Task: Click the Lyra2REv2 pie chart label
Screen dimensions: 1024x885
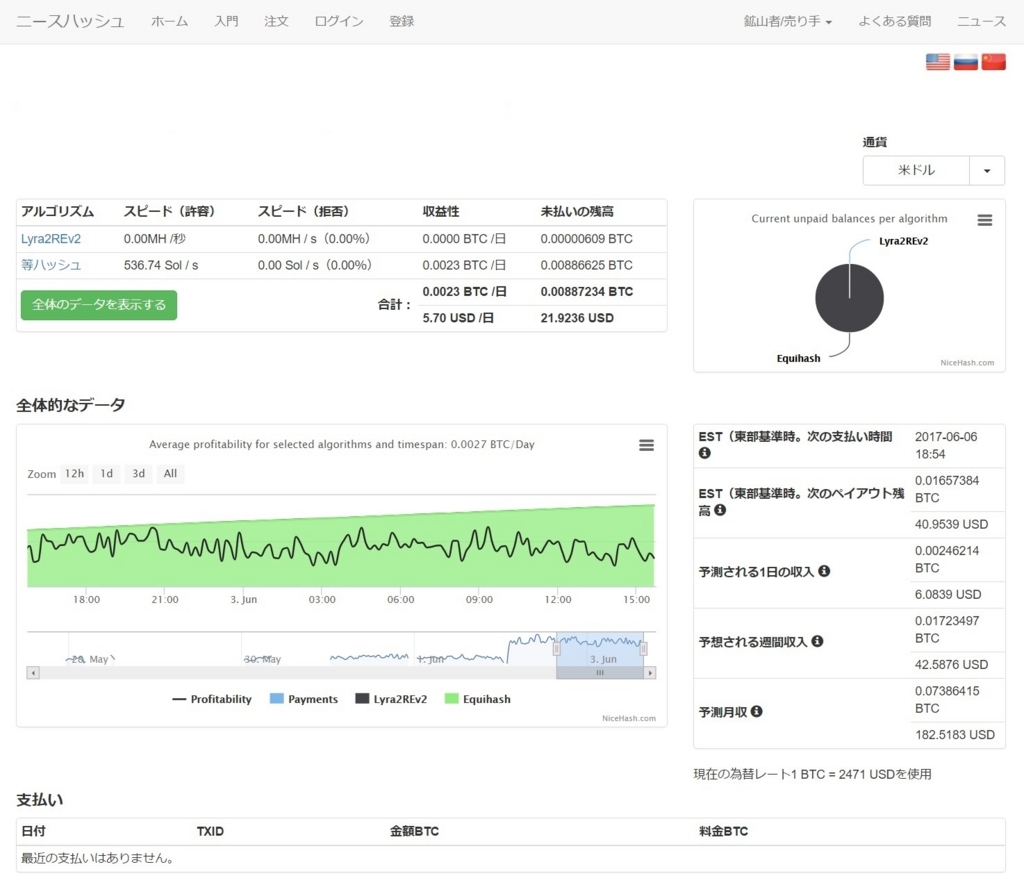Action: pyautogui.click(x=904, y=241)
